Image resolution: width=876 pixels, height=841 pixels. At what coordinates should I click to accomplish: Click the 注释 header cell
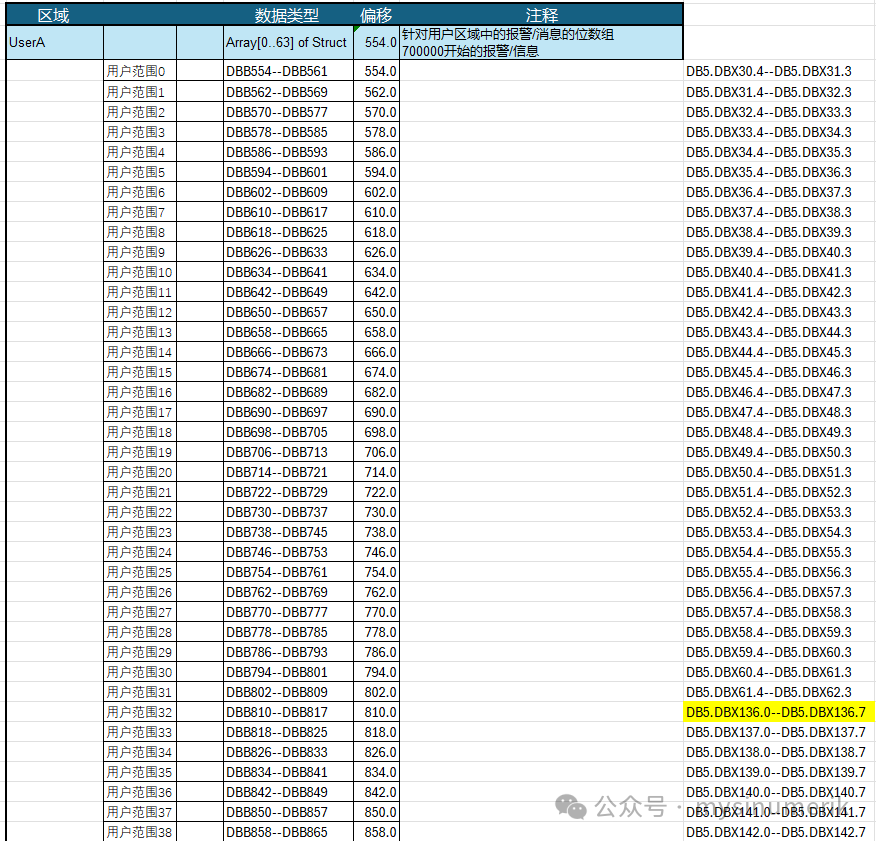[x=541, y=15]
